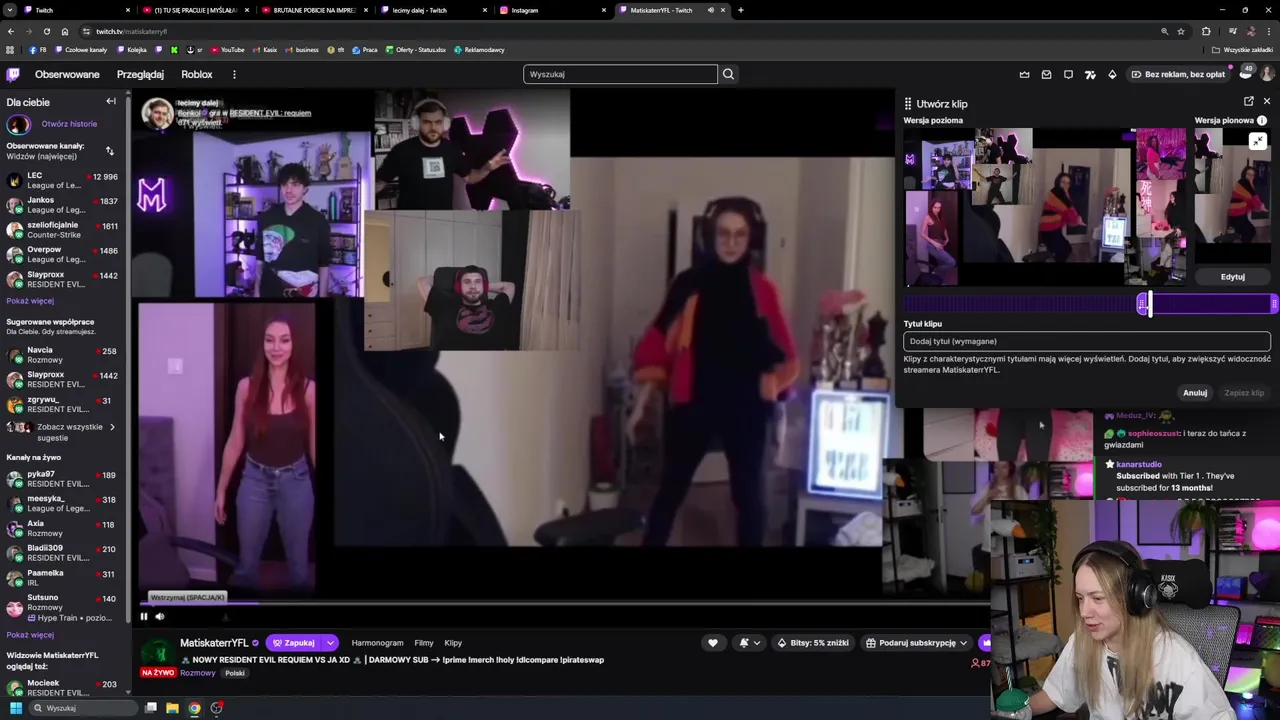Click Zapisz klip button

click(x=1244, y=393)
